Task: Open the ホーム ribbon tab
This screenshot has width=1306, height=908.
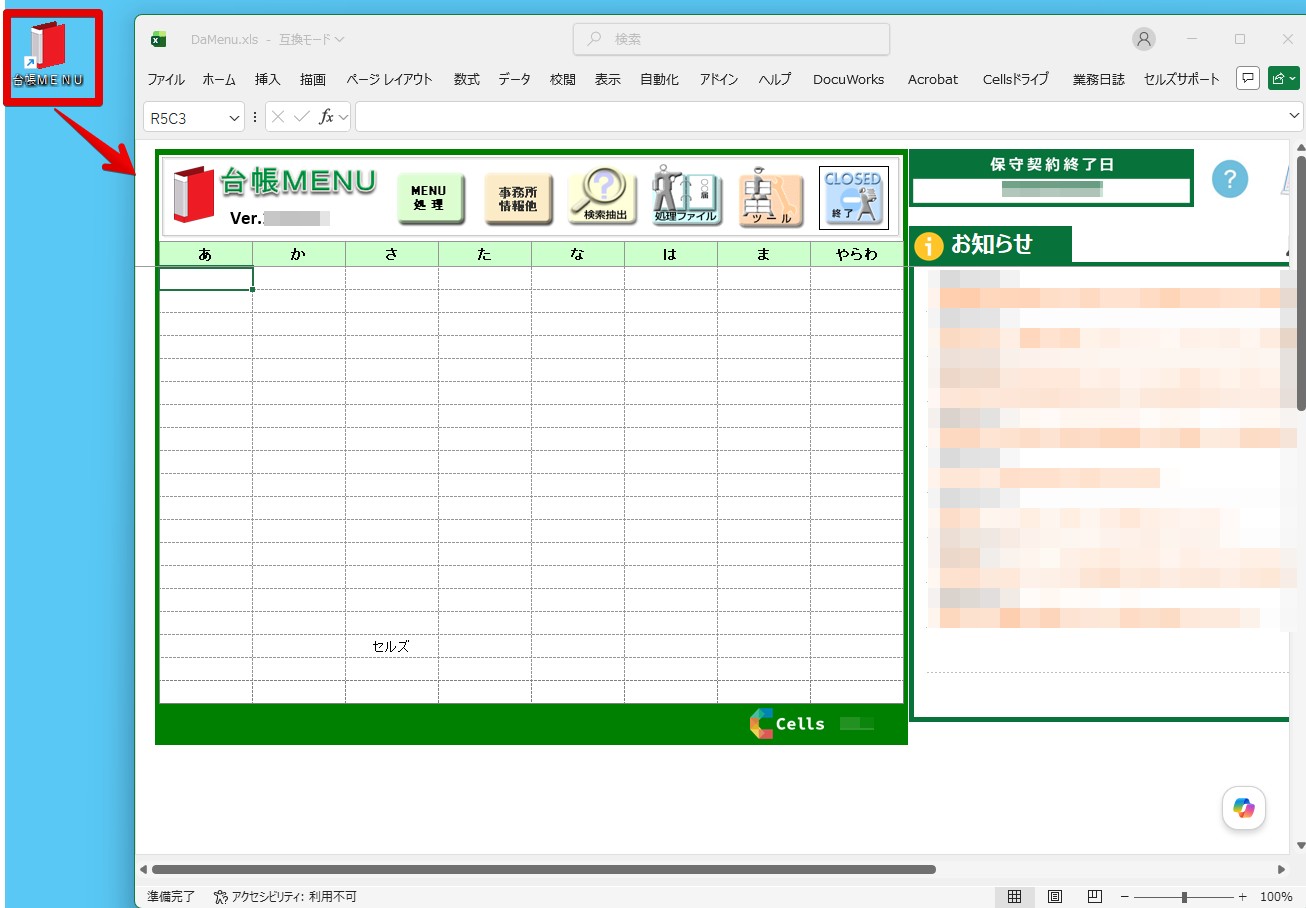Action: [x=219, y=79]
